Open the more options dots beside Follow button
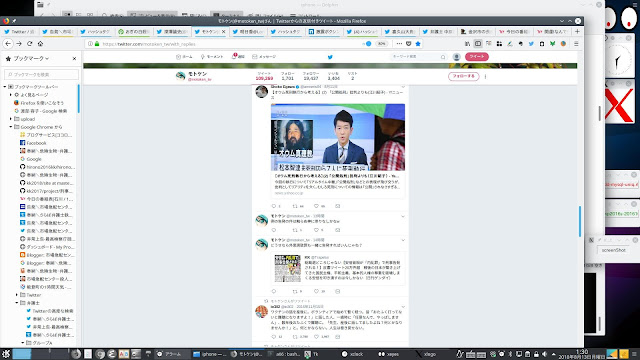This screenshot has width=640, height=360. click(x=485, y=76)
